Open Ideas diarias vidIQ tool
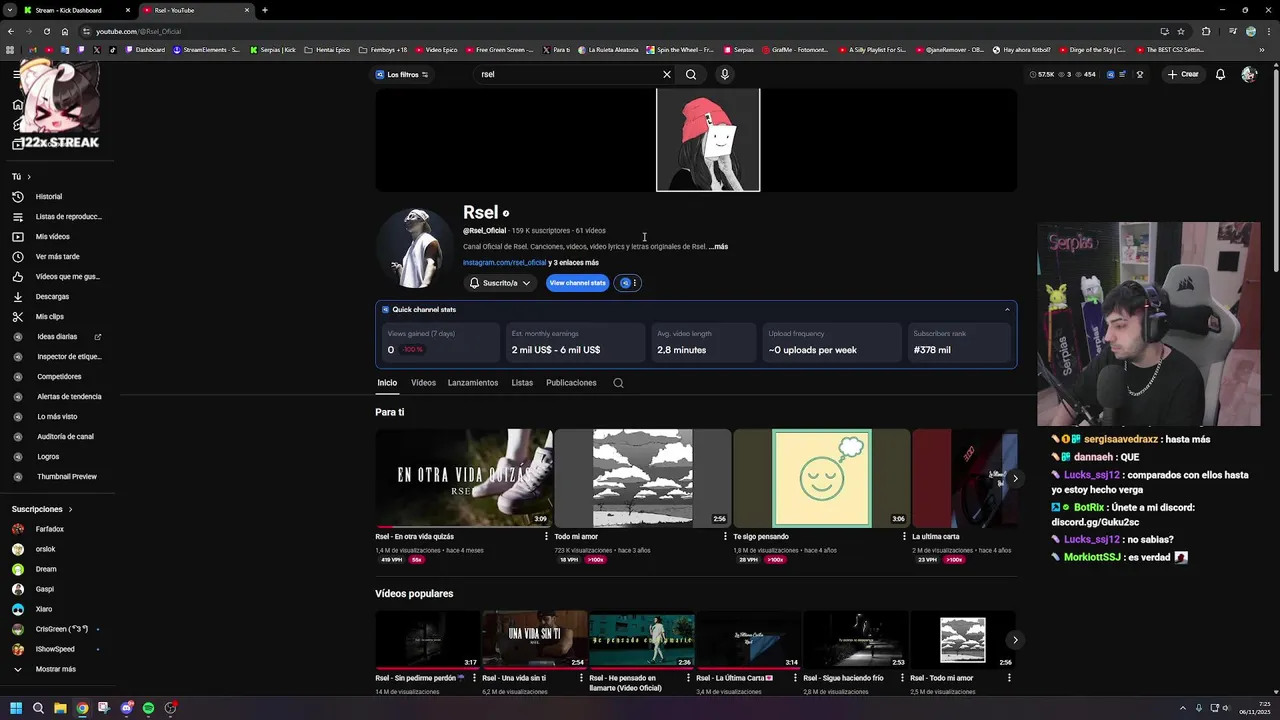The image size is (1280, 720). click(56, 337)
